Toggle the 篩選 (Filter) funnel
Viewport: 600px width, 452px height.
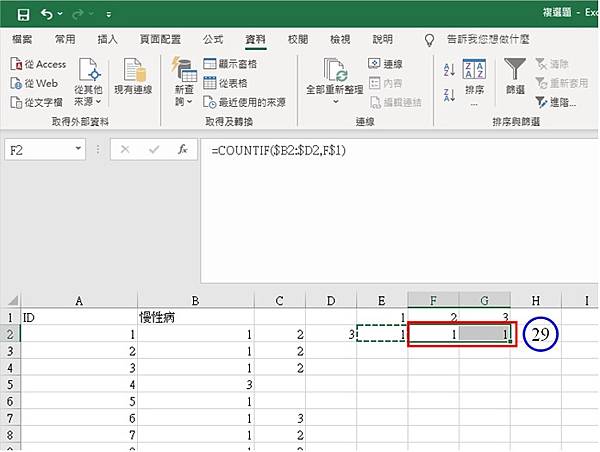click(515, 76)
